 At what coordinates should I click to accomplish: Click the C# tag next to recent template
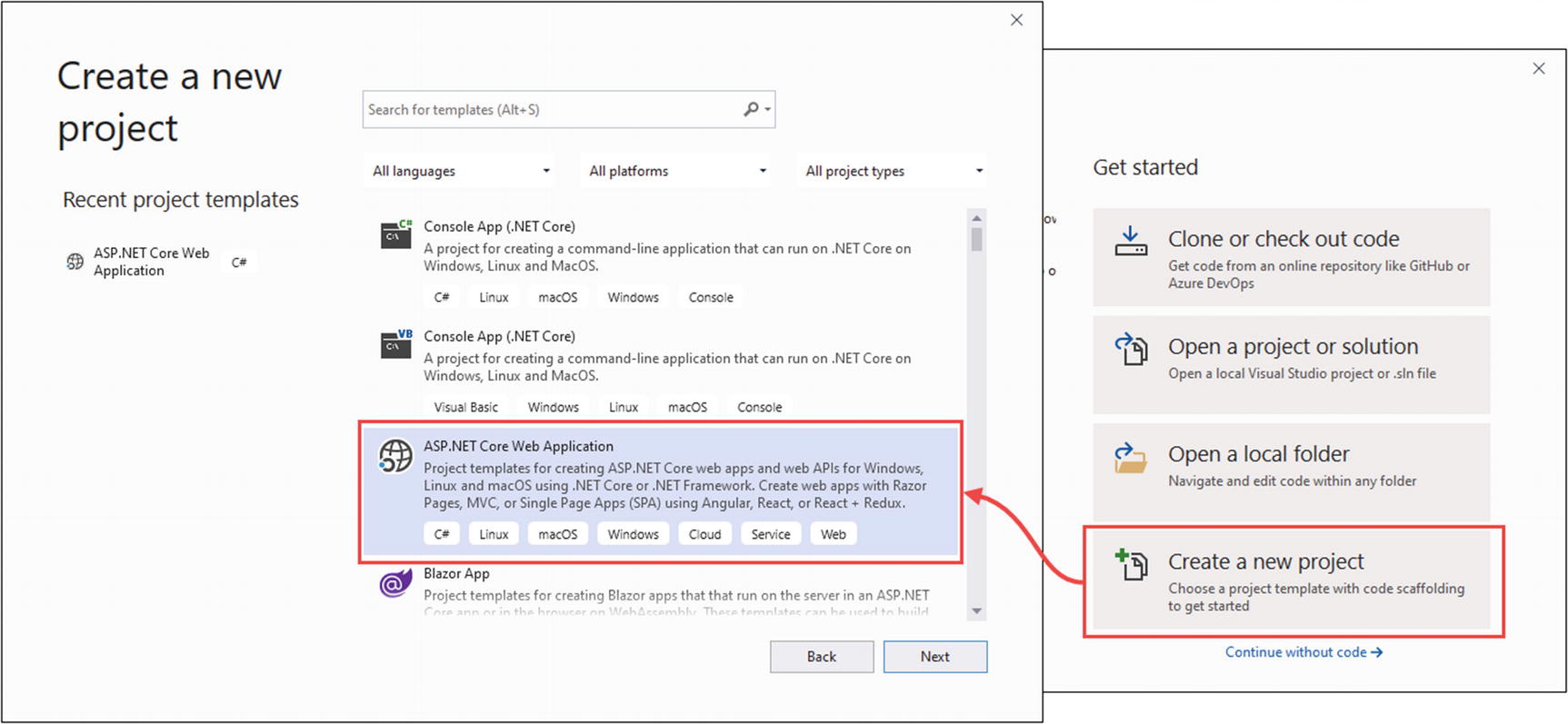pyautogui.click(x=239, y=262)
